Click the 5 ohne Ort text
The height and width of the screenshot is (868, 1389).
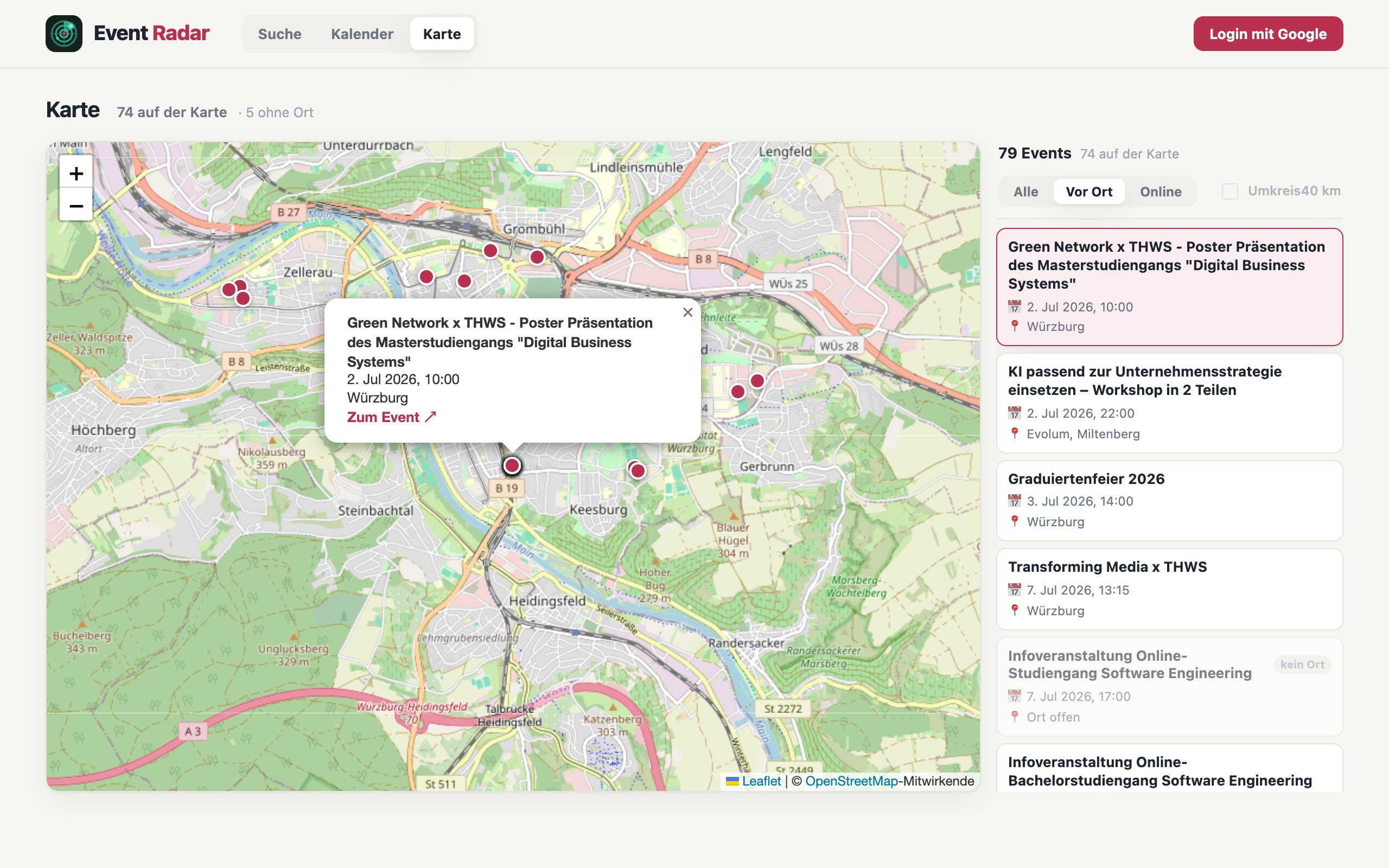click(279, 112)
